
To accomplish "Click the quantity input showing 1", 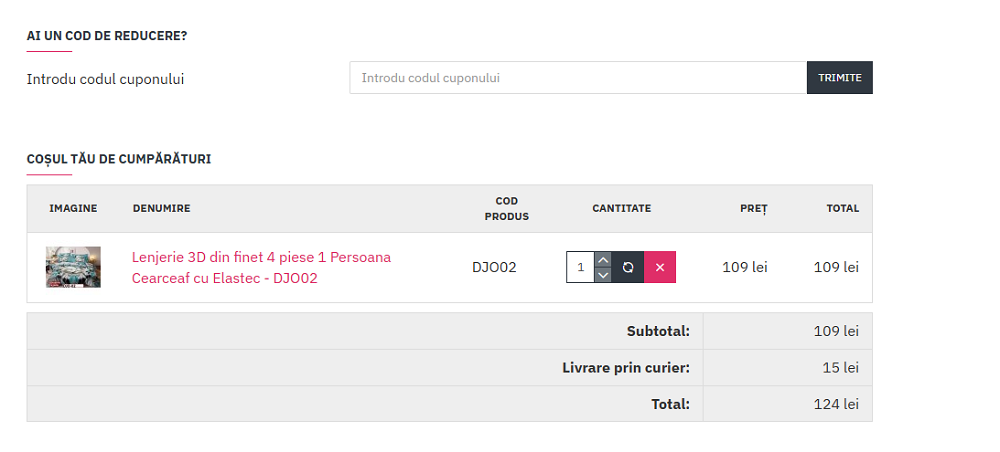I will click(x=580, y=267).
